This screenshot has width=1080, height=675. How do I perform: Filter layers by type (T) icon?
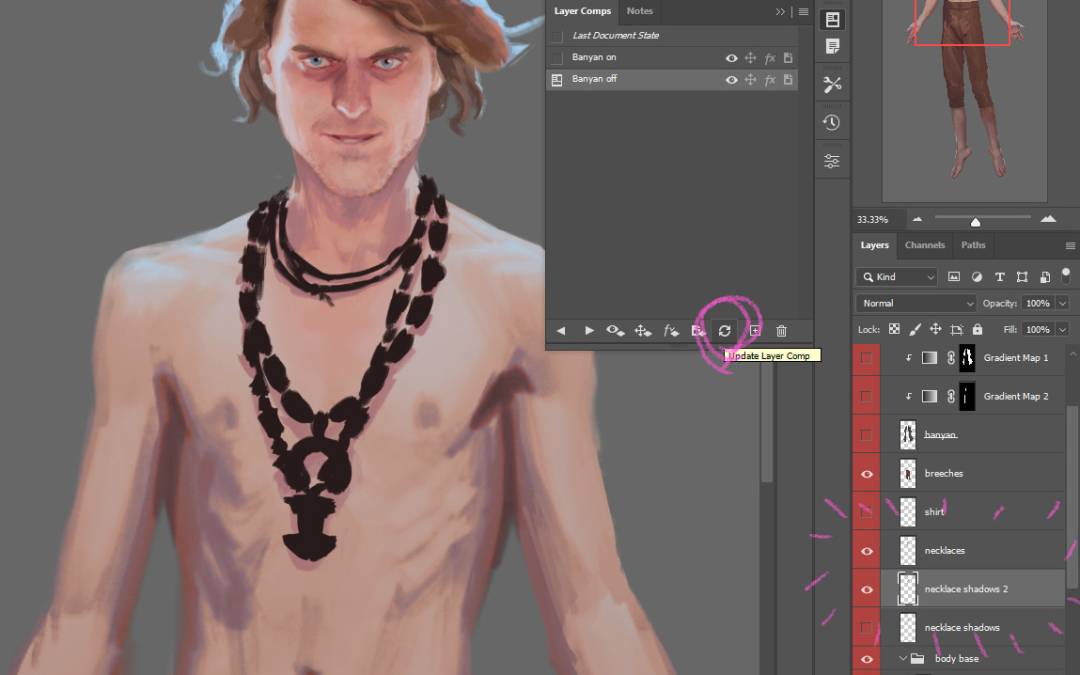tap(999, 277)
